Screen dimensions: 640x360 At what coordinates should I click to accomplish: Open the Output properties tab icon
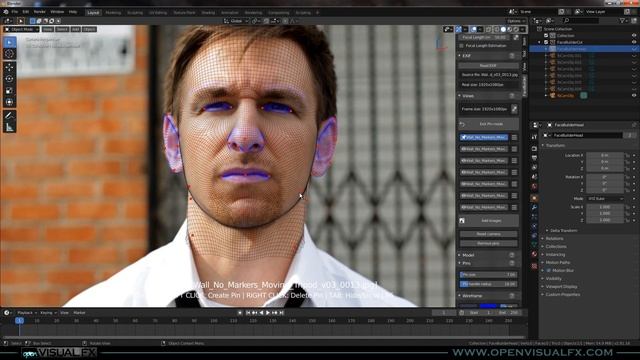[x=534, y=158]
